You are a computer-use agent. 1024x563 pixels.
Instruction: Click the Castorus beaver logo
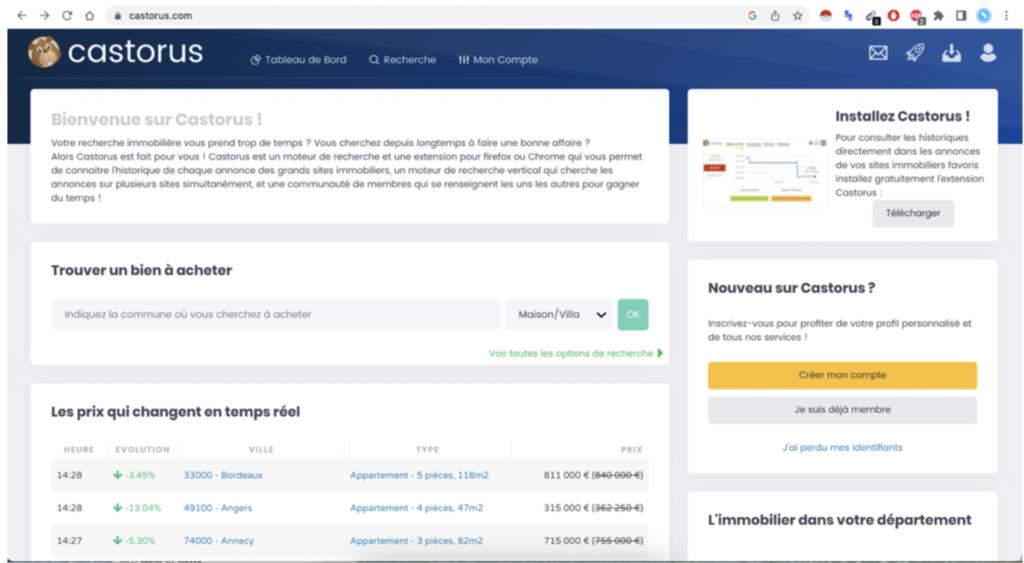click(44, 52)
